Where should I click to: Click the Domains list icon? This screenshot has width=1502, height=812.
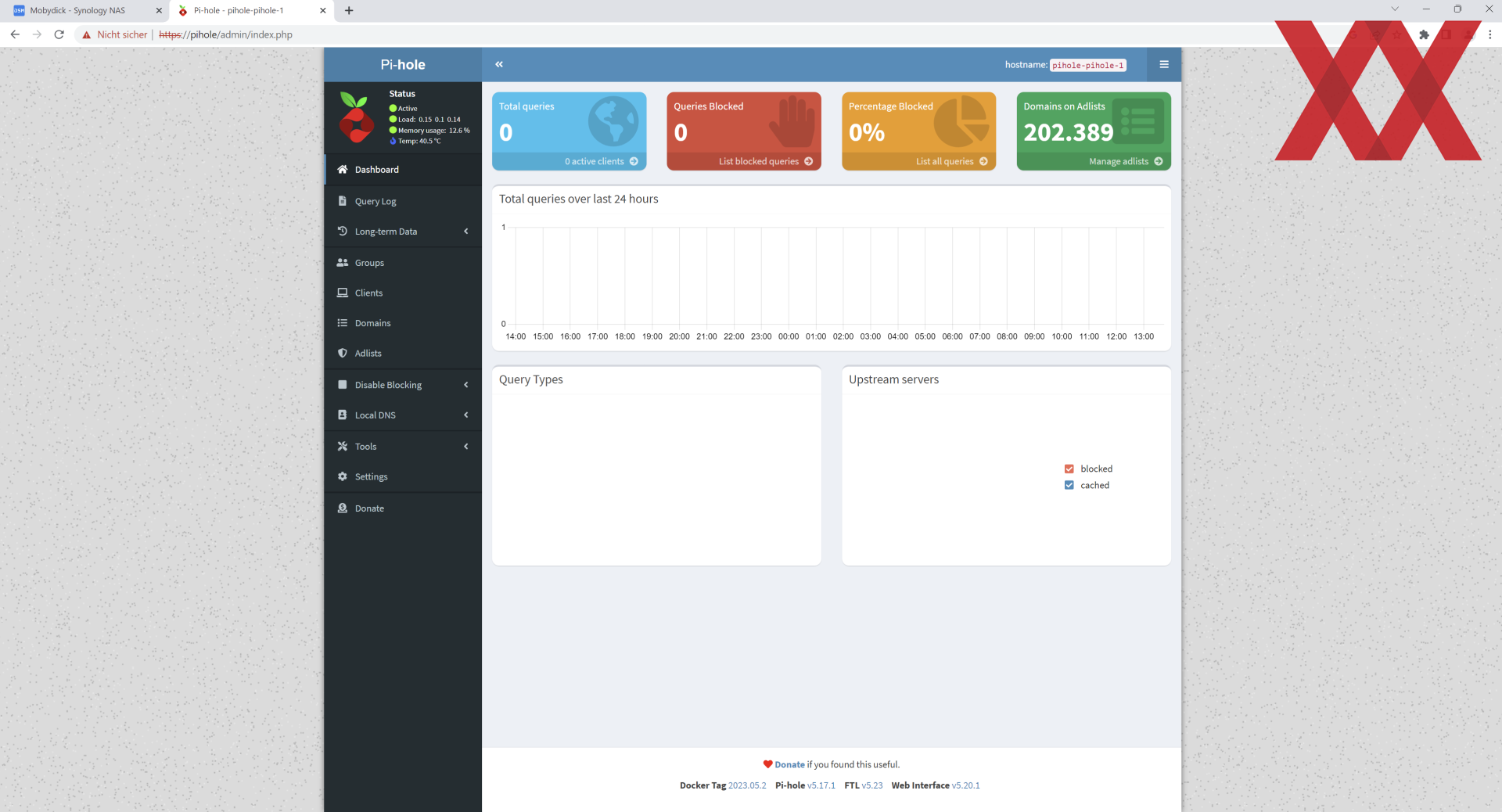pyautogui.click(x=342, y=323)
